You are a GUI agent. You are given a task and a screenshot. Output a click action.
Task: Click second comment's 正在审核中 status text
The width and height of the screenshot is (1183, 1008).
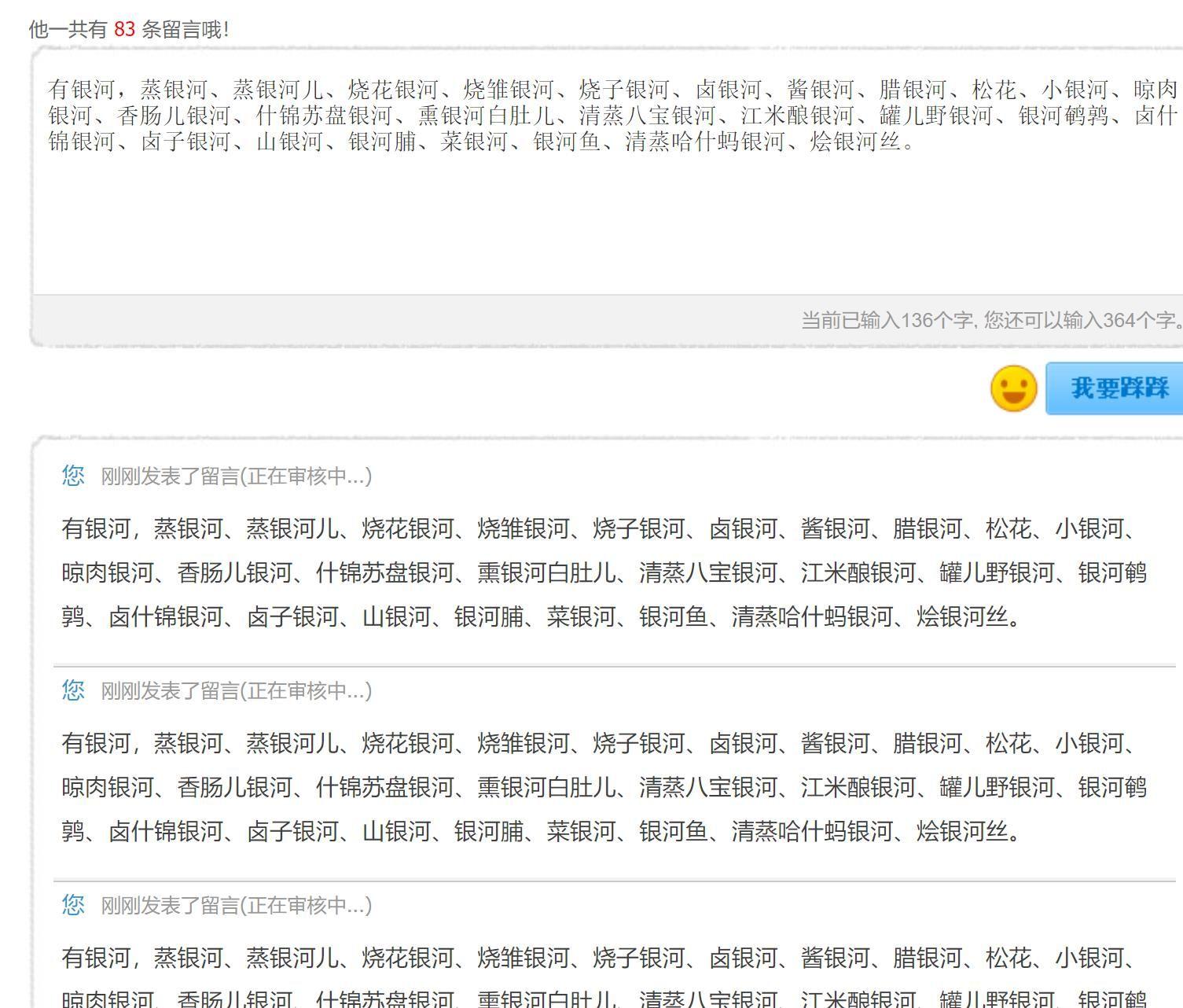click(306, 690)
